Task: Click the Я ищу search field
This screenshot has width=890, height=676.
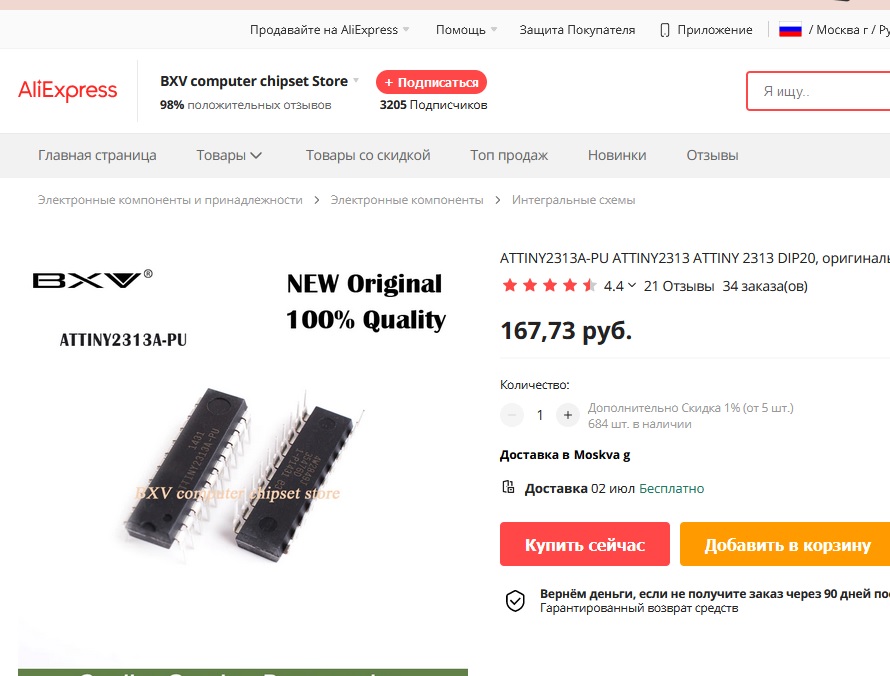Action: click(818, 91)
